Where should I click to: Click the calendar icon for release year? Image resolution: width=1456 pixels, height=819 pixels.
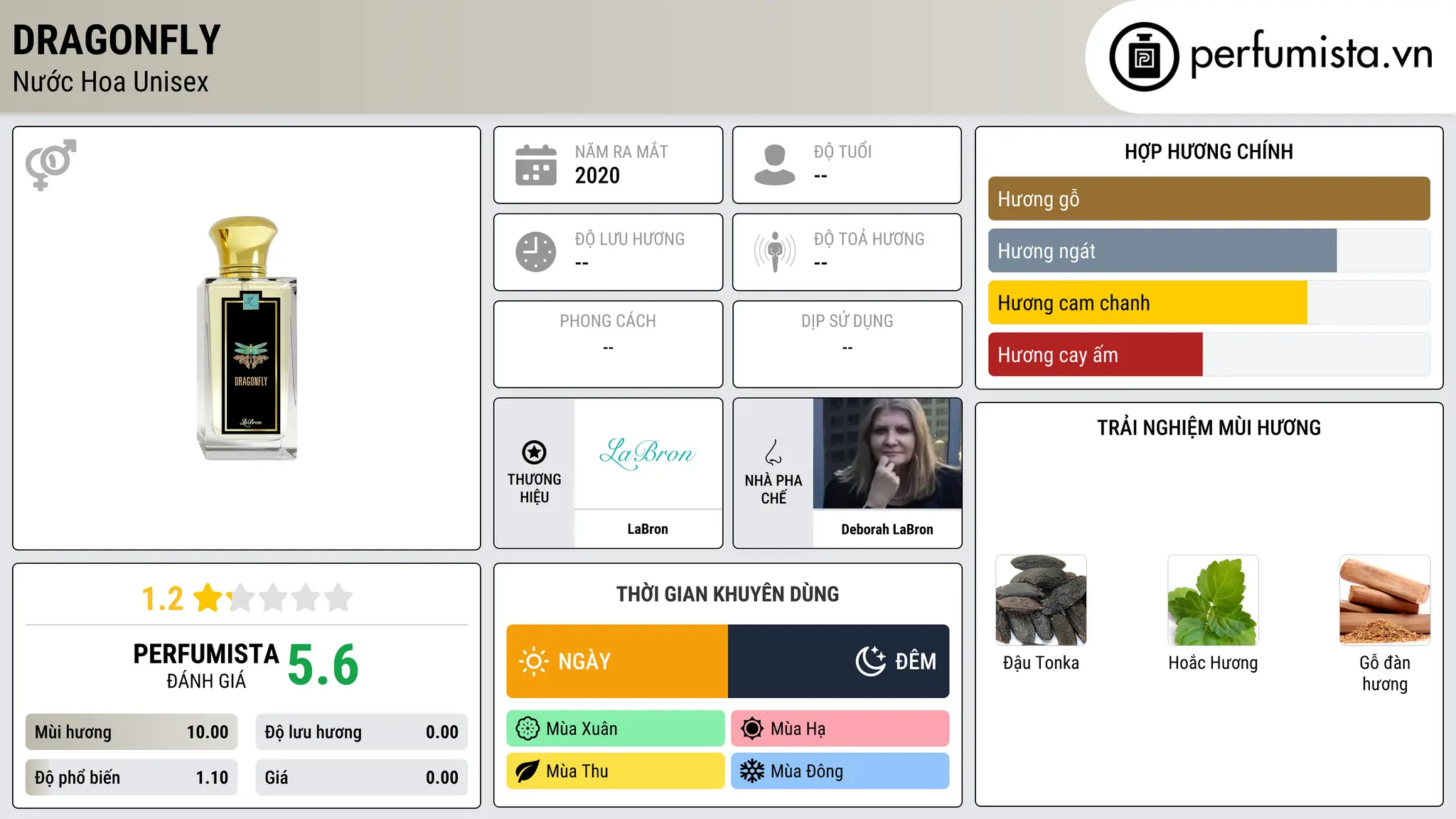pyautogui.click(x=536, y=165)
